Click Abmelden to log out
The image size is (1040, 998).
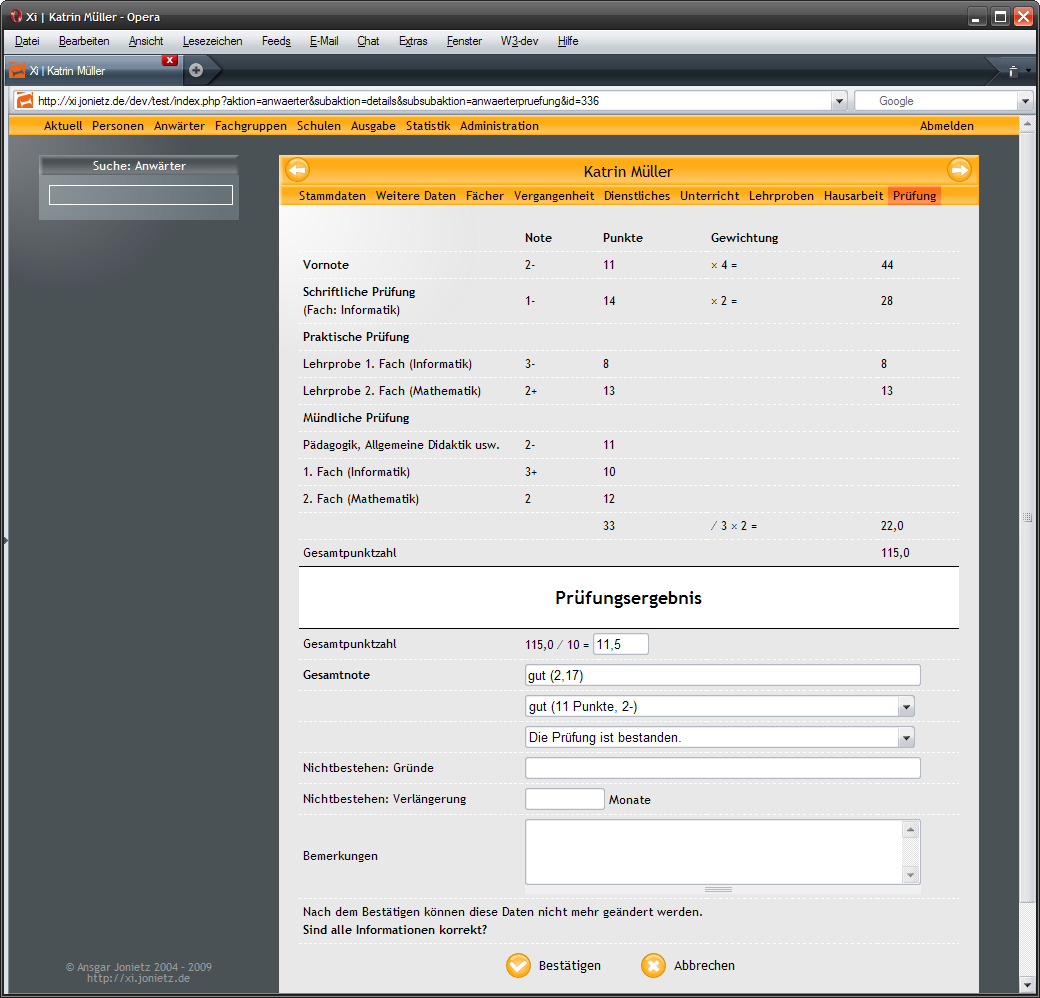pyautogui.click(x=946, y=126)
